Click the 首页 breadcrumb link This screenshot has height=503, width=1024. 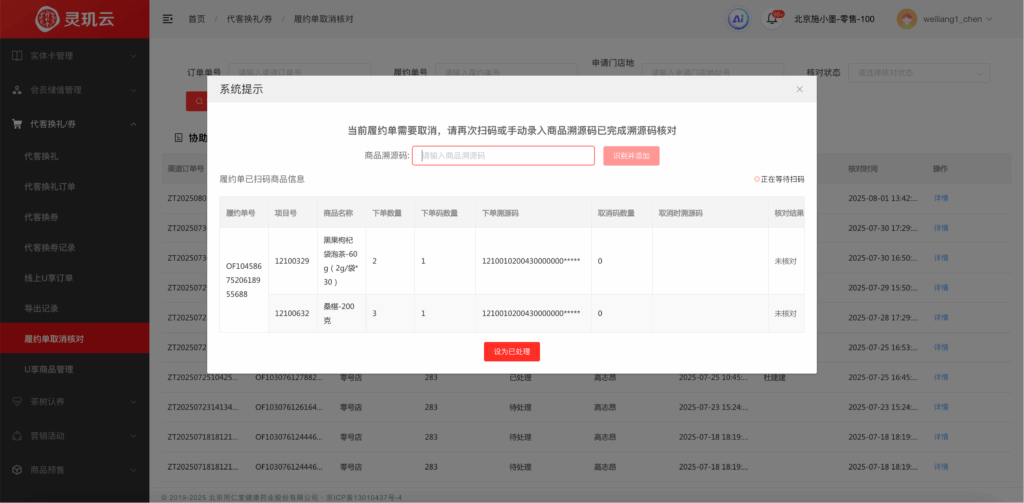click(197, 19)
